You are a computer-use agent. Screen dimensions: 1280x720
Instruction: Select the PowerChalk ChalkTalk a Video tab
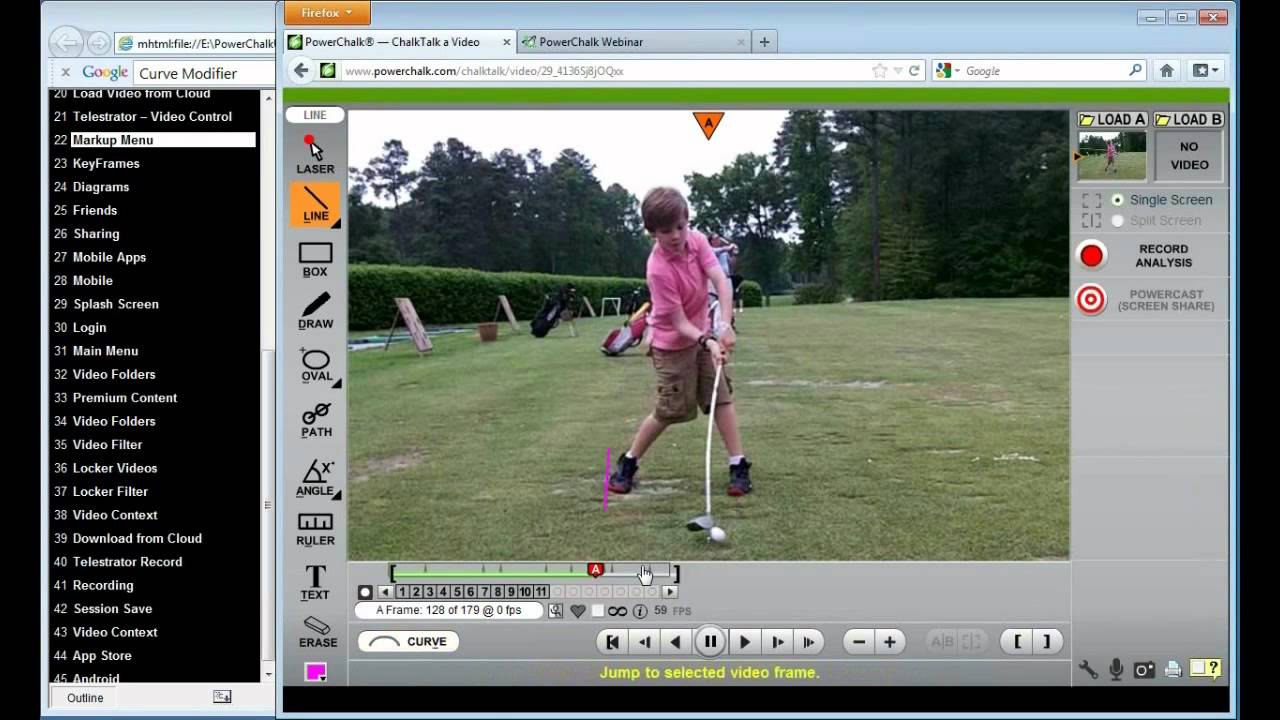coord(400,42)
